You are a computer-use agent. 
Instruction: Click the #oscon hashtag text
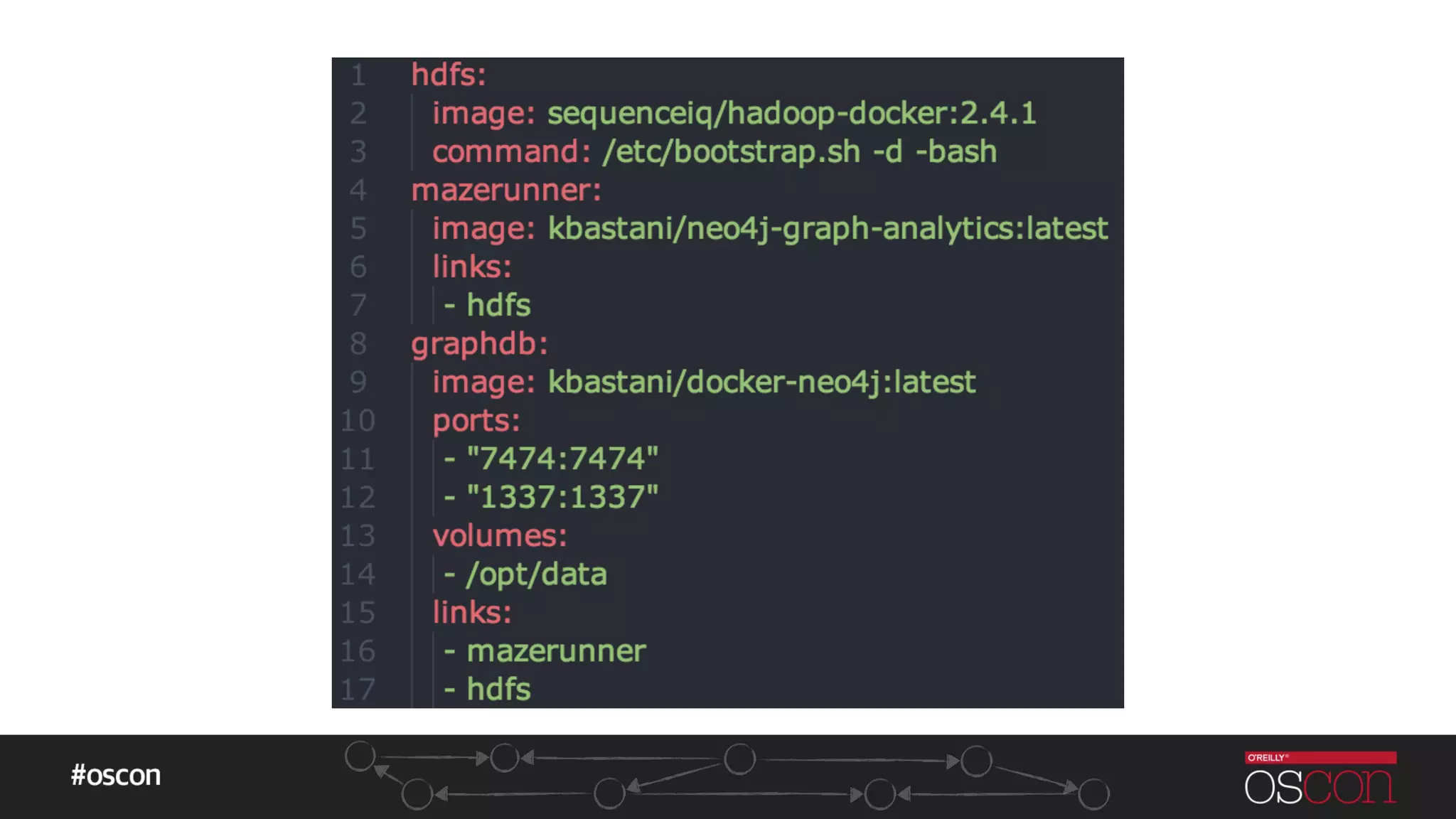(116, 775)
